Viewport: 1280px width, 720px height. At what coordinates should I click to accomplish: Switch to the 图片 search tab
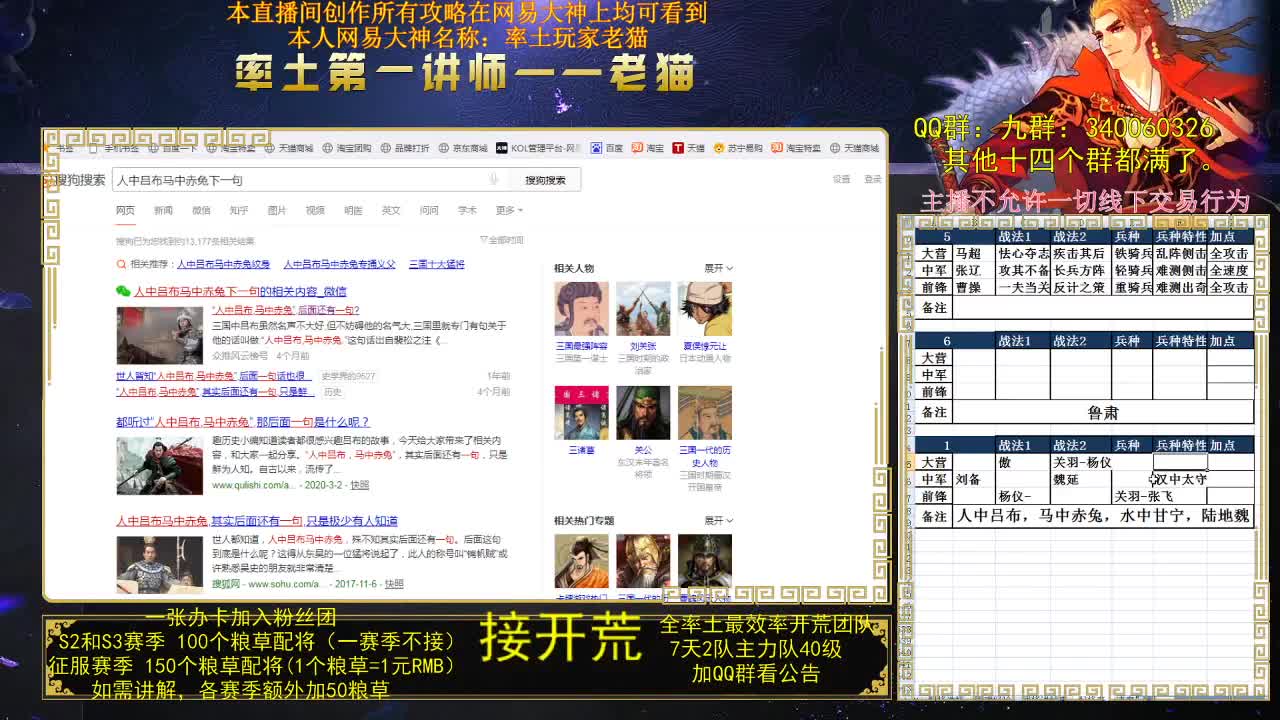tap(275, 210)
